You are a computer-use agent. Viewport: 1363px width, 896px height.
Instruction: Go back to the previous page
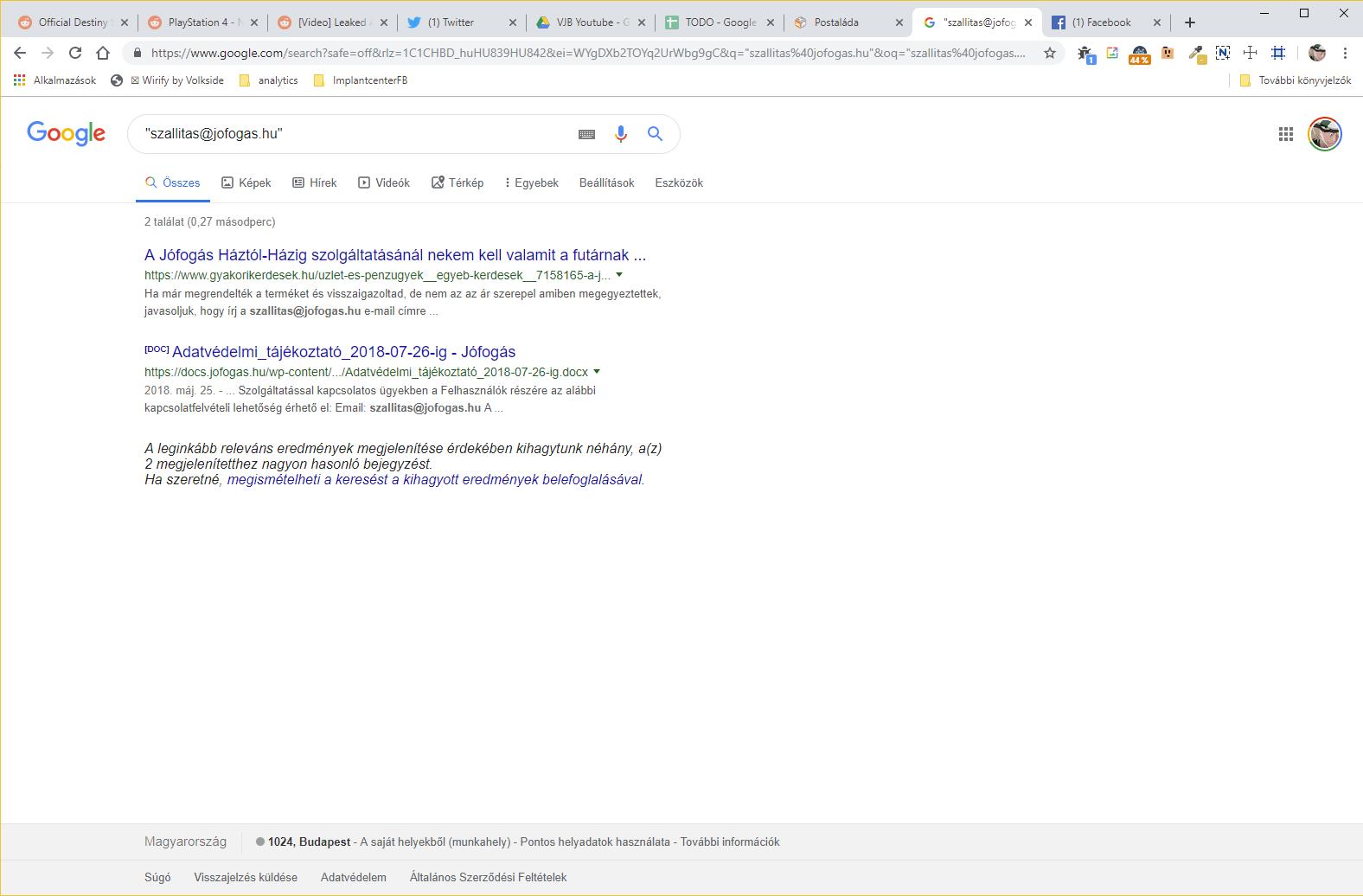pyautogui.click(x=20, y=53)
